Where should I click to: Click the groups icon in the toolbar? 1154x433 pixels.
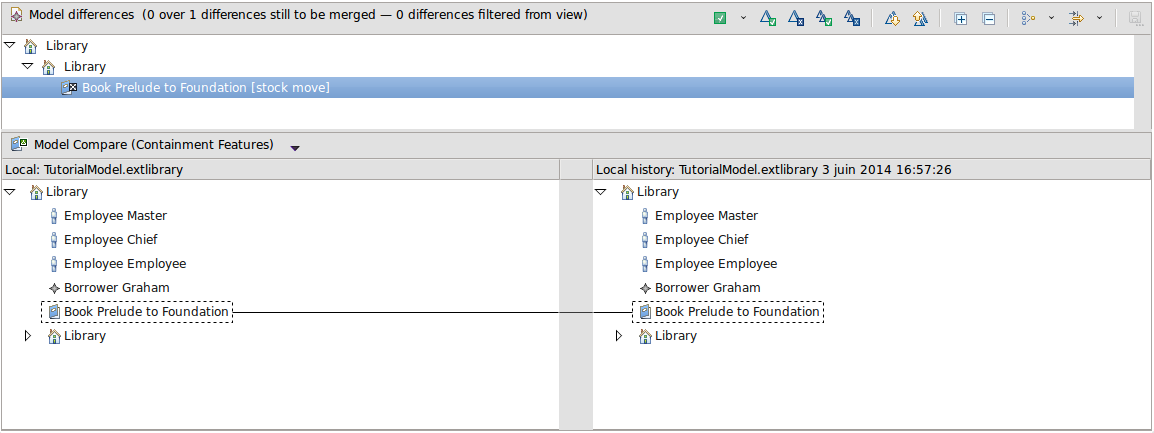[x=1028, y=18]
